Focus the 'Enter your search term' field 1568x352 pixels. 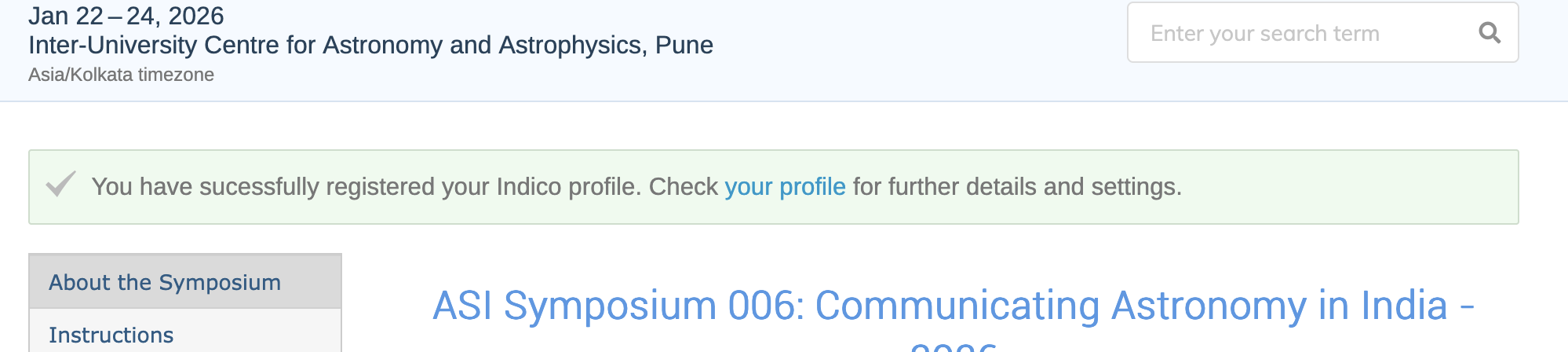(x=1303, y=33)
